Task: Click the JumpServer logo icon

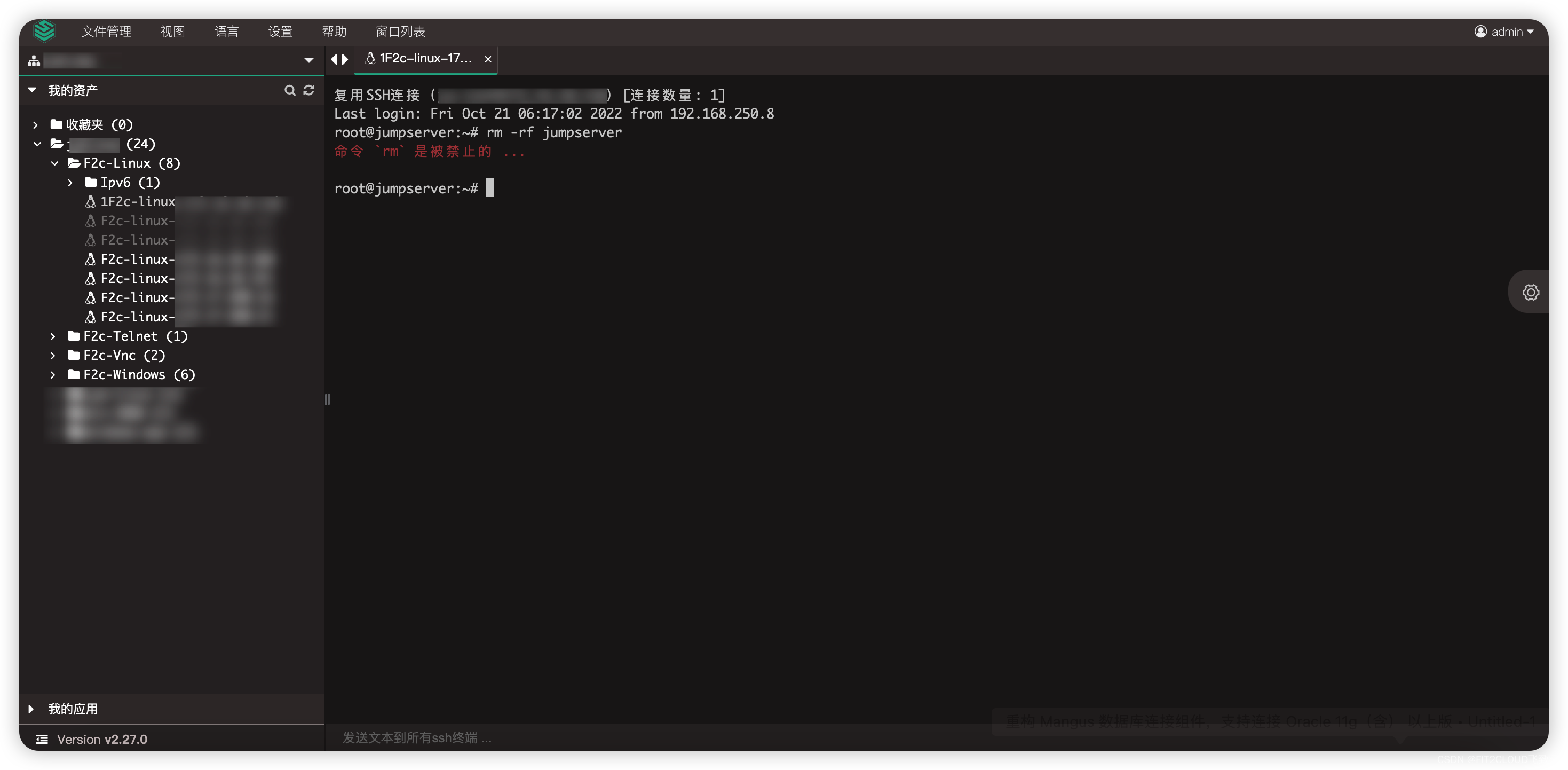Action: tap(44, 30)
